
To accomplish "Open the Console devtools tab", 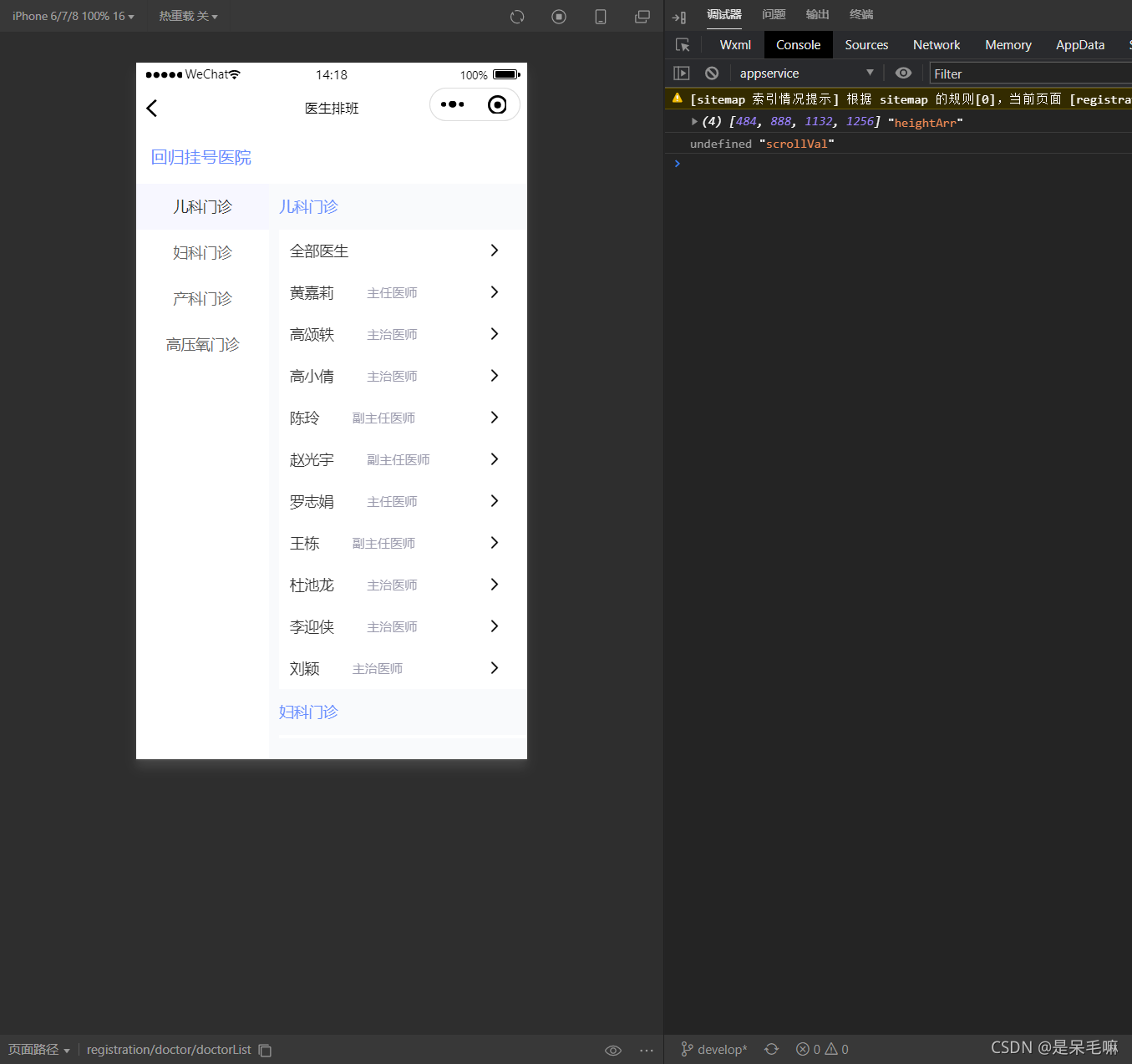I will coord(799,45).
